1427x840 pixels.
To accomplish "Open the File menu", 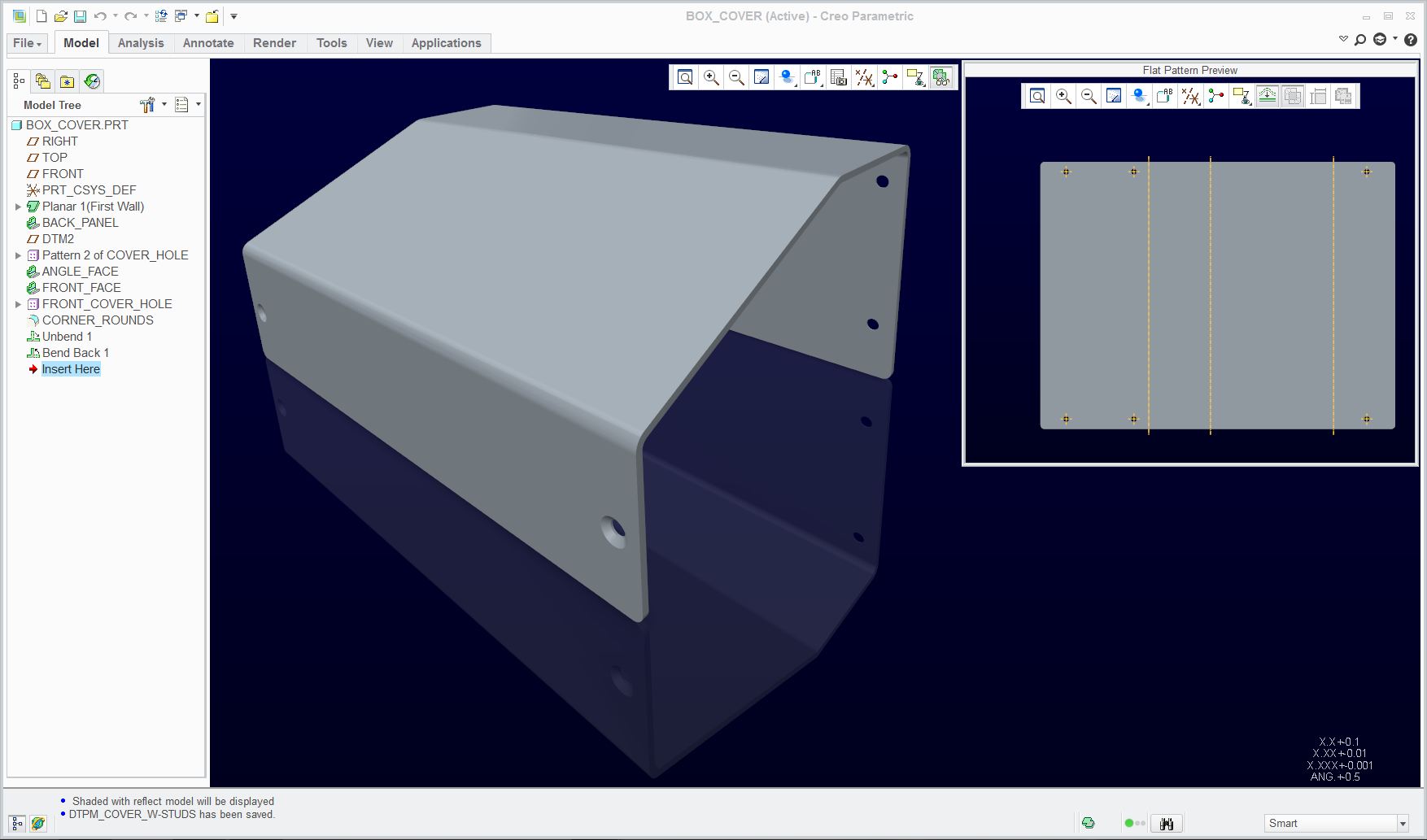I will point(27,43).
